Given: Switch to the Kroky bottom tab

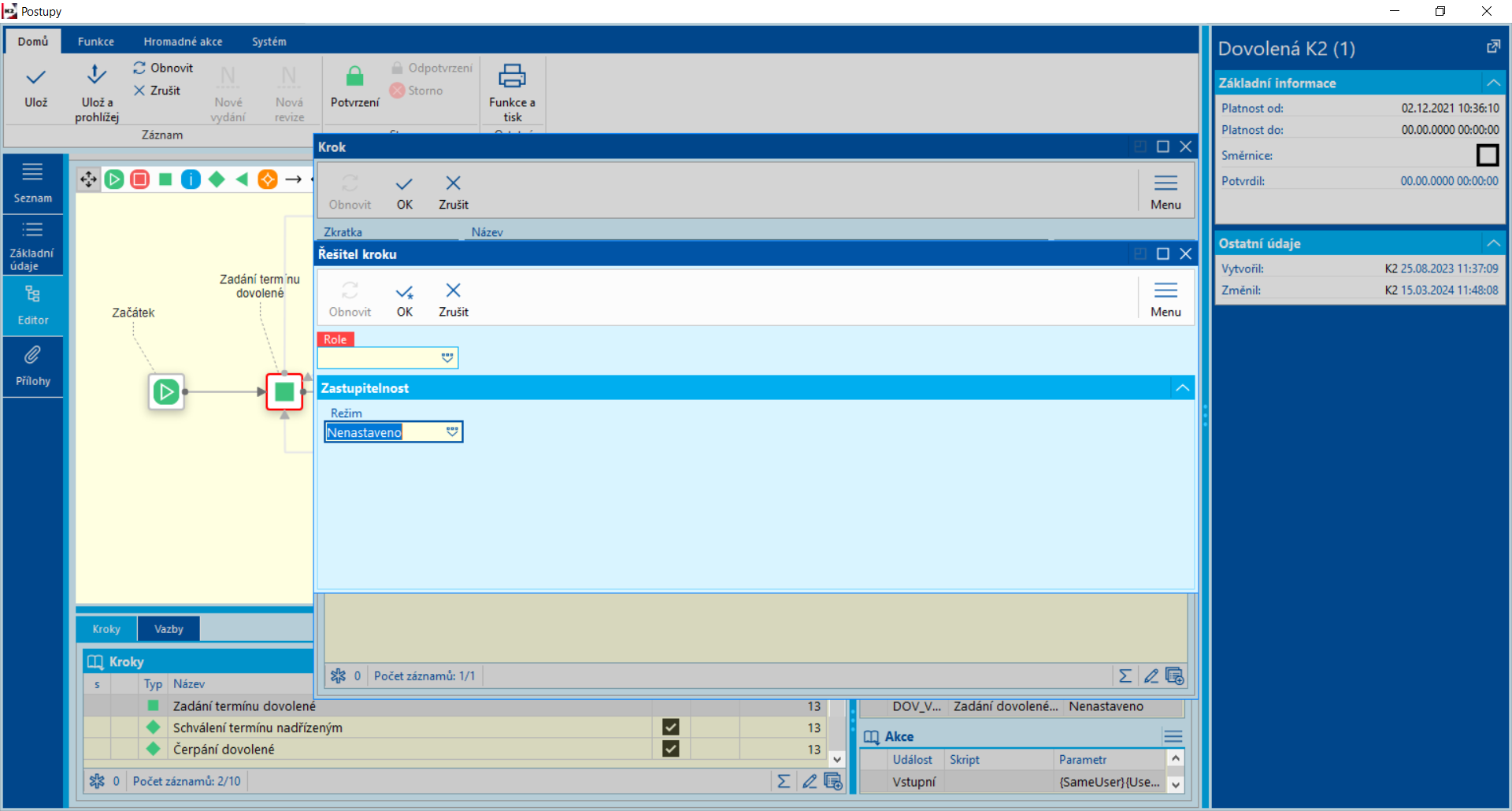Looking at the screenshot, I should [x=106, y=628].
